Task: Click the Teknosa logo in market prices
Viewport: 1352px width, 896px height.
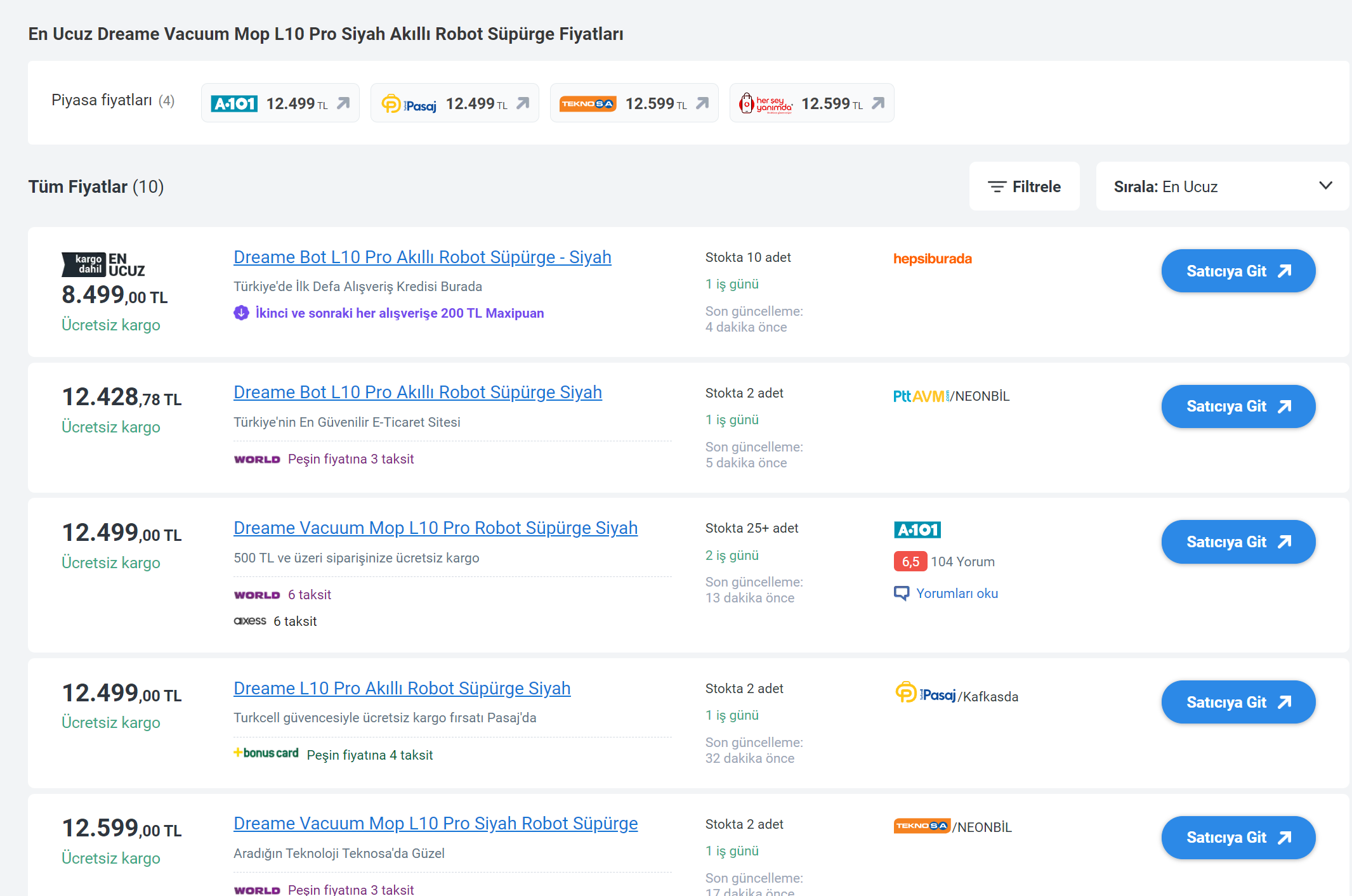Action: pyautogui.click(x=588, y=103)
